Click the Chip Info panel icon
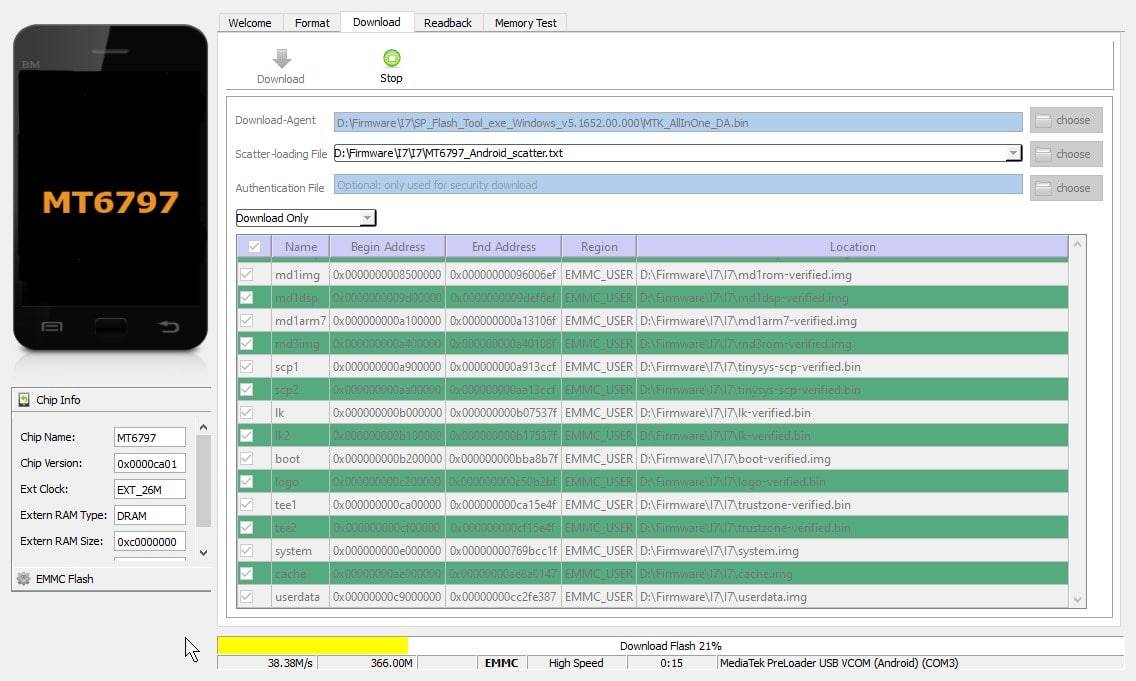This screenshot has height=681, width=1136. pyautogui.click(x=22, y=400)
